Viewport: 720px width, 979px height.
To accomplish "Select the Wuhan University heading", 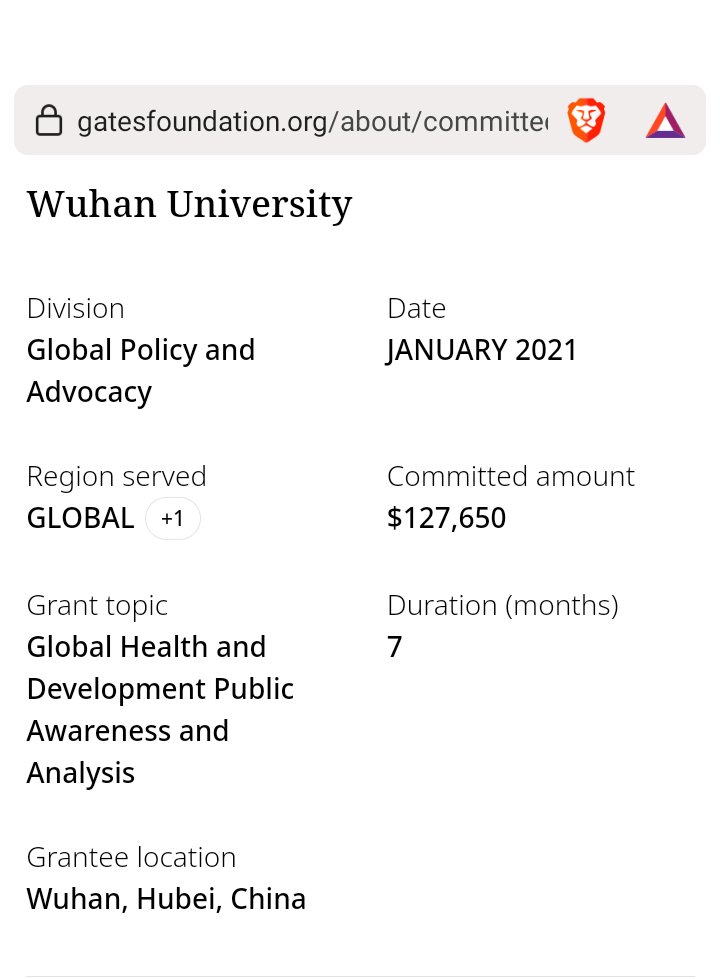I will (189, 204).
